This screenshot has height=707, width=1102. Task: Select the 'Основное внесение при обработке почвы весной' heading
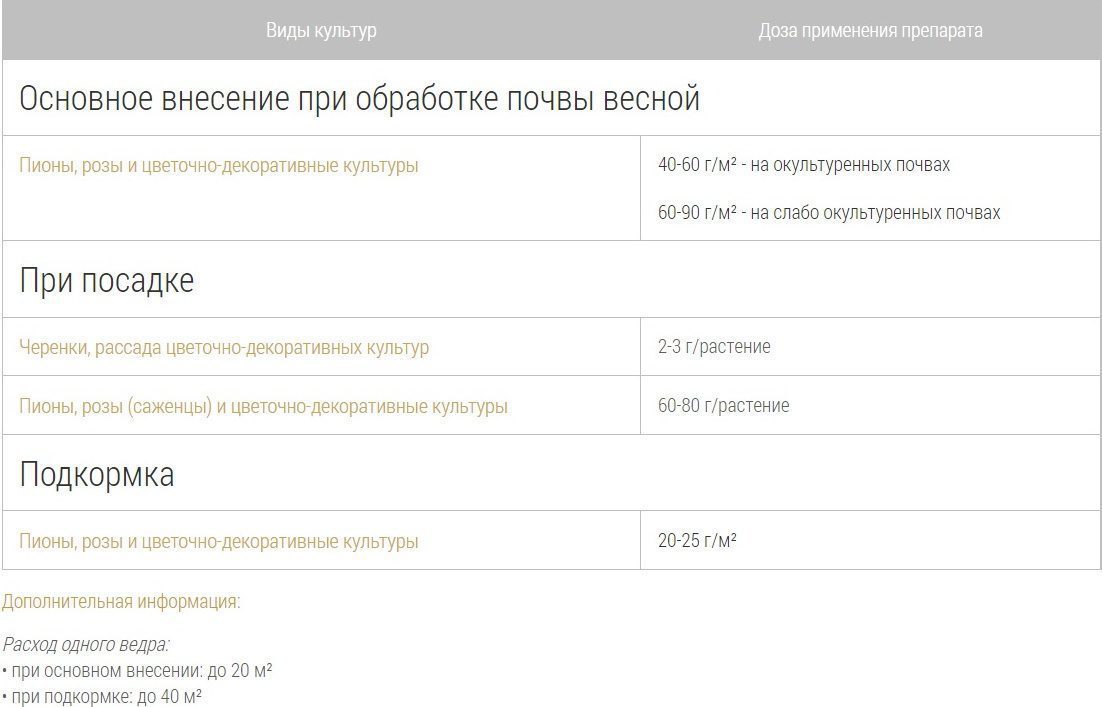click(359, 99)
